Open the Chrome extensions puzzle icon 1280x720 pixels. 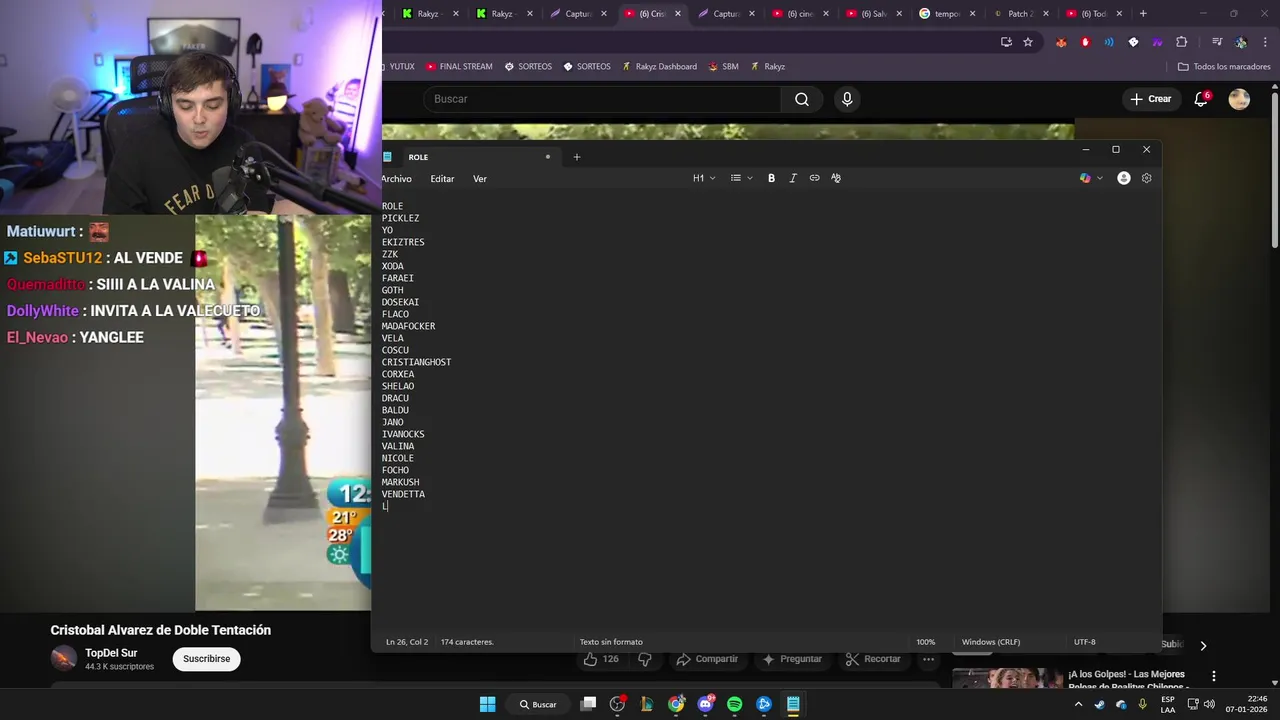1182,42
